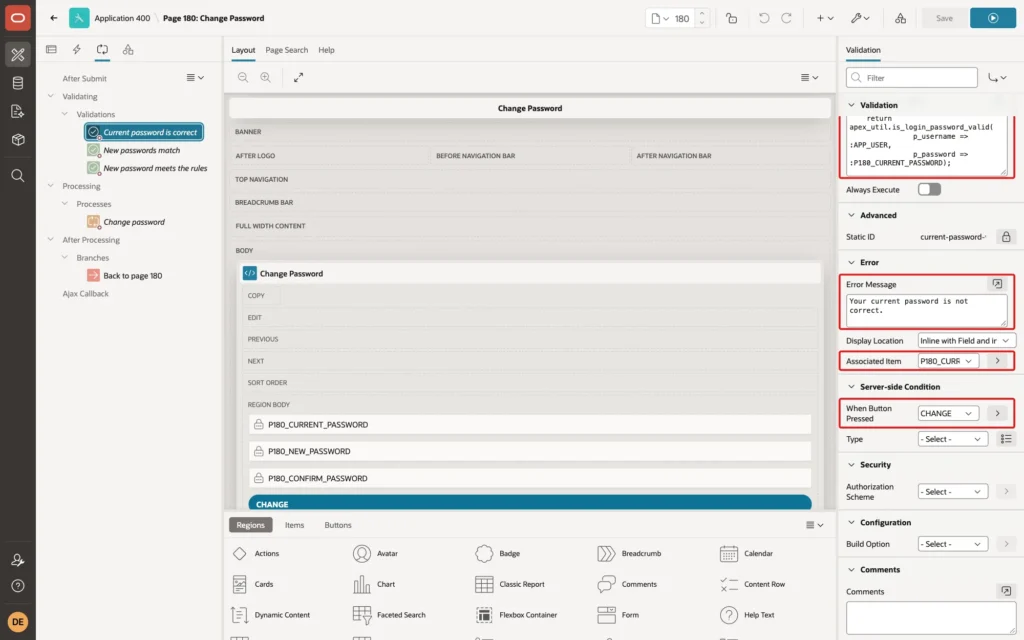Open the processing tree options menu

[195, 78]
